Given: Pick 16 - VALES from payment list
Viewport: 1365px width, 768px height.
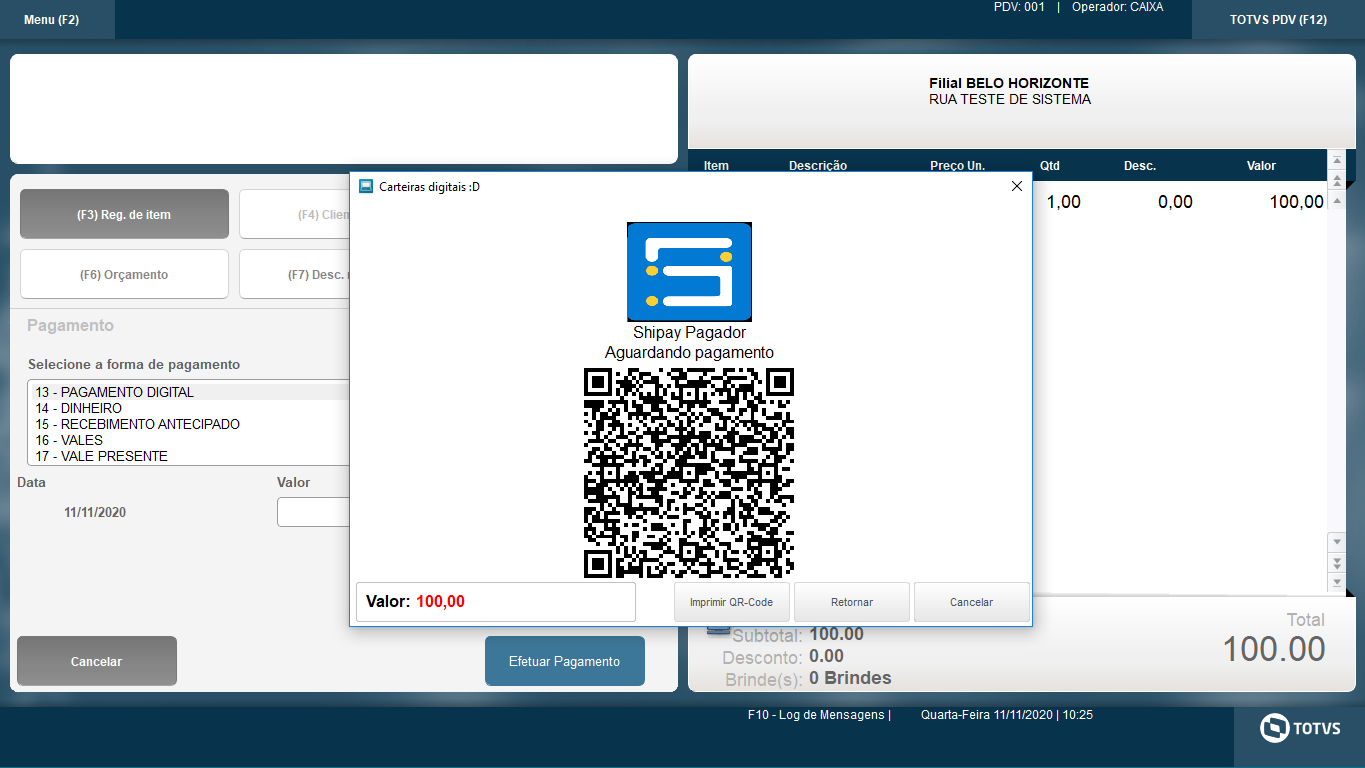Looking at the screenshot, I should (189, 440).
